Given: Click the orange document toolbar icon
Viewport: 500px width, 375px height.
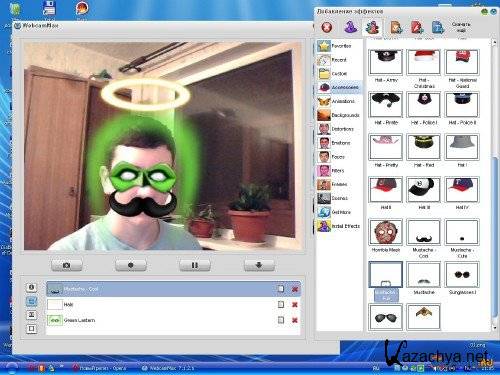Looking at the screenshot, I should click(x=396, y=27).
